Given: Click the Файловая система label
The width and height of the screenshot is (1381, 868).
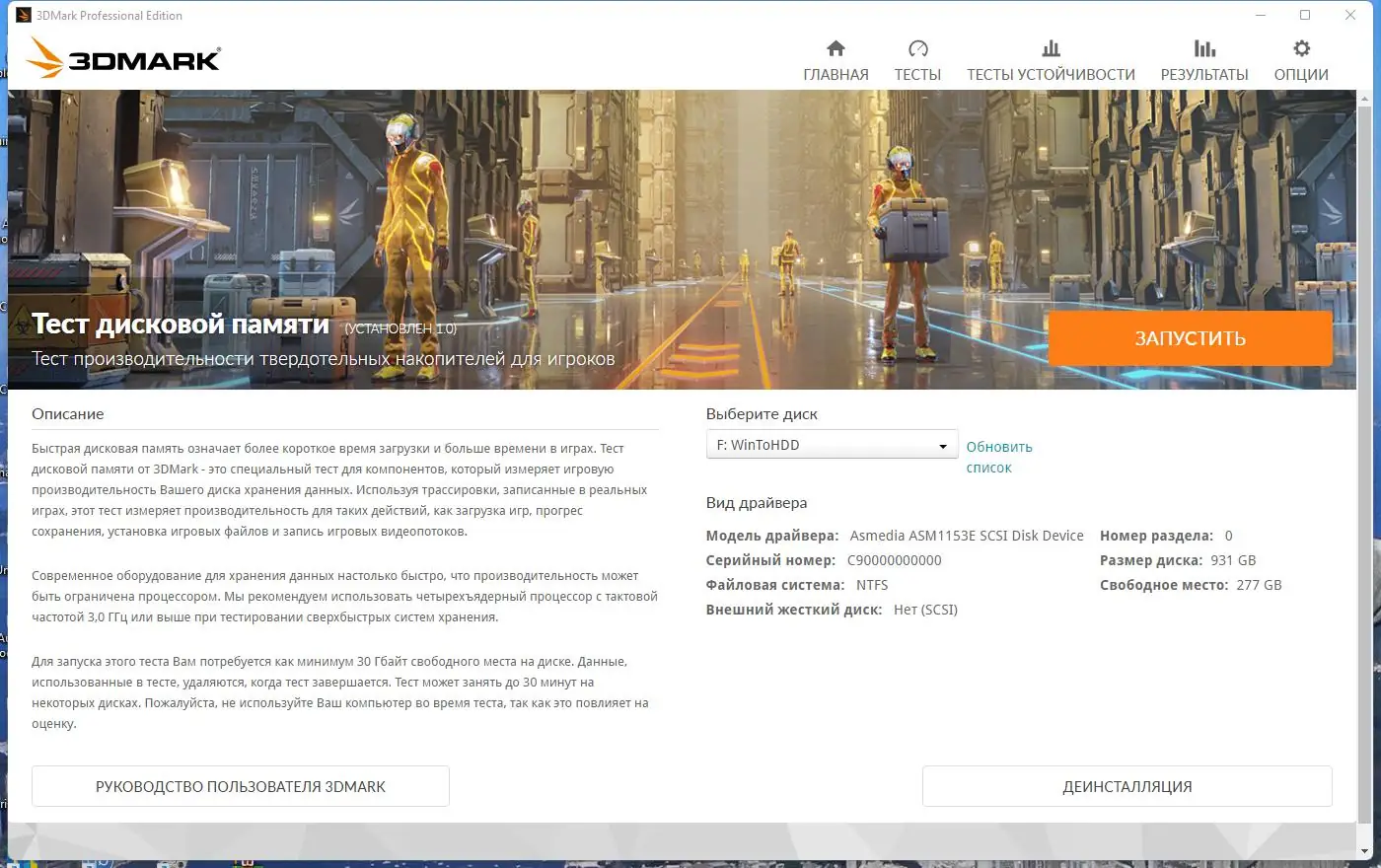Looking at the screenshot, I should click(775, 585).
